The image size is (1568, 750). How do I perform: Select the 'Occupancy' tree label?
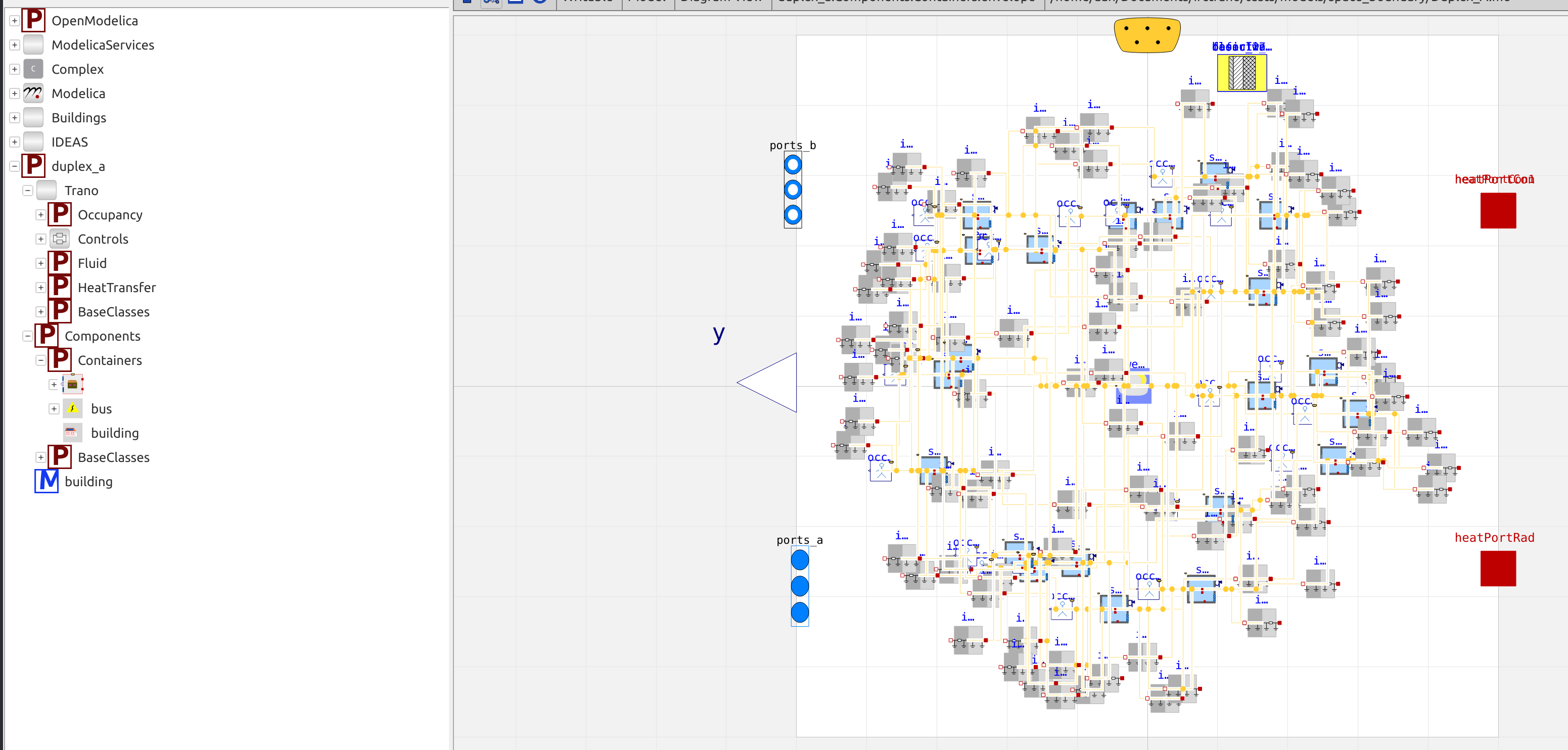(110, 215)
